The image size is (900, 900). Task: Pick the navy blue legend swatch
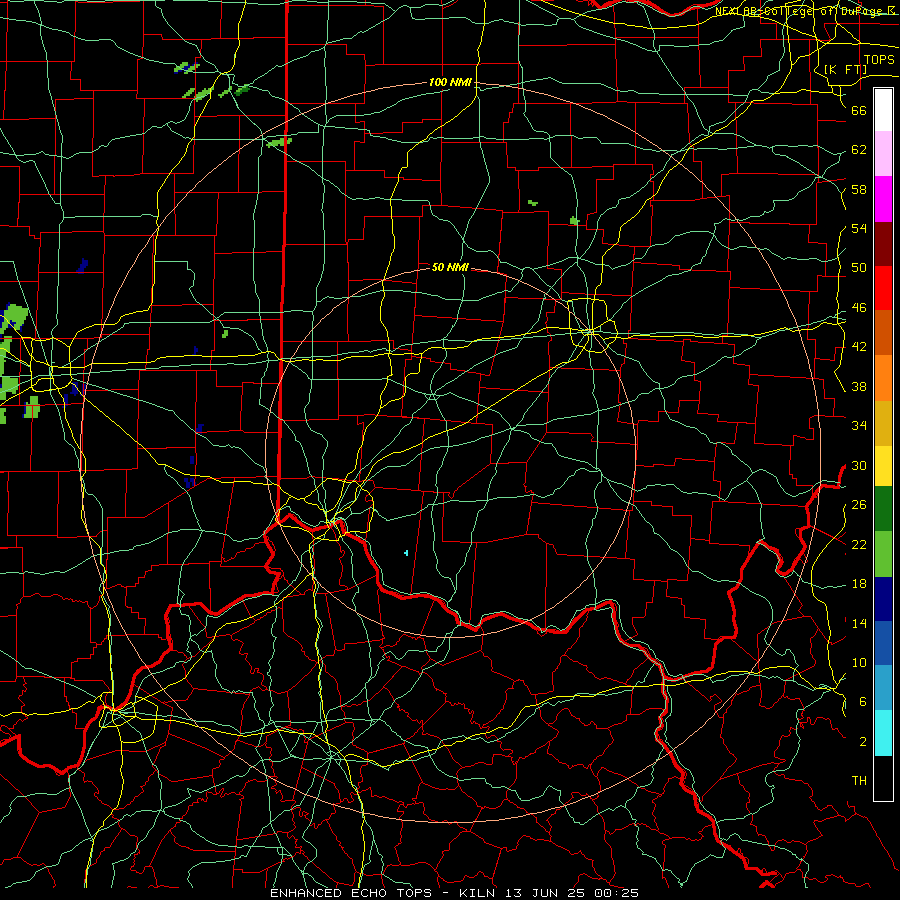point(883,599)
